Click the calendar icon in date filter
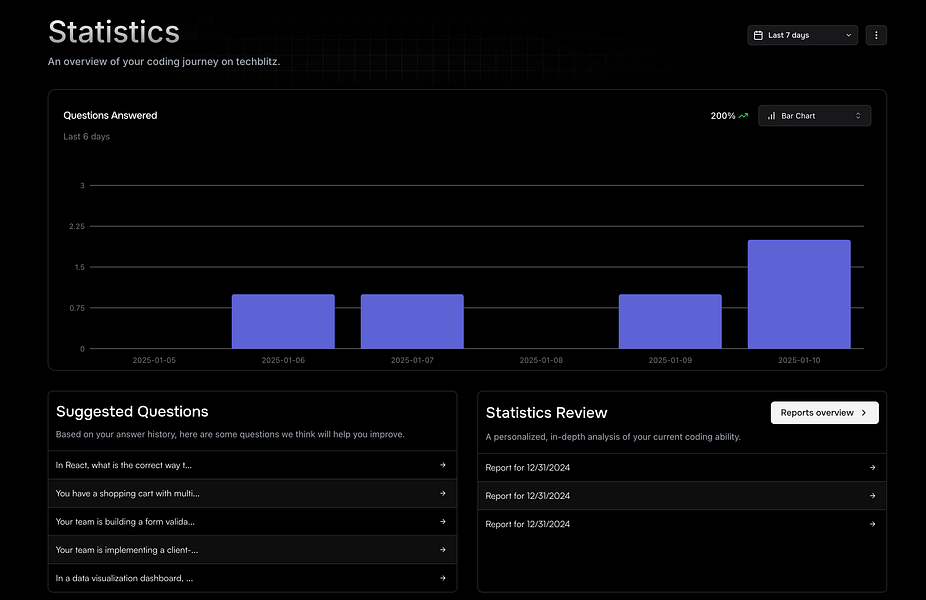The width and height of the screenshot is (926, 600). (x=758, y=35)
